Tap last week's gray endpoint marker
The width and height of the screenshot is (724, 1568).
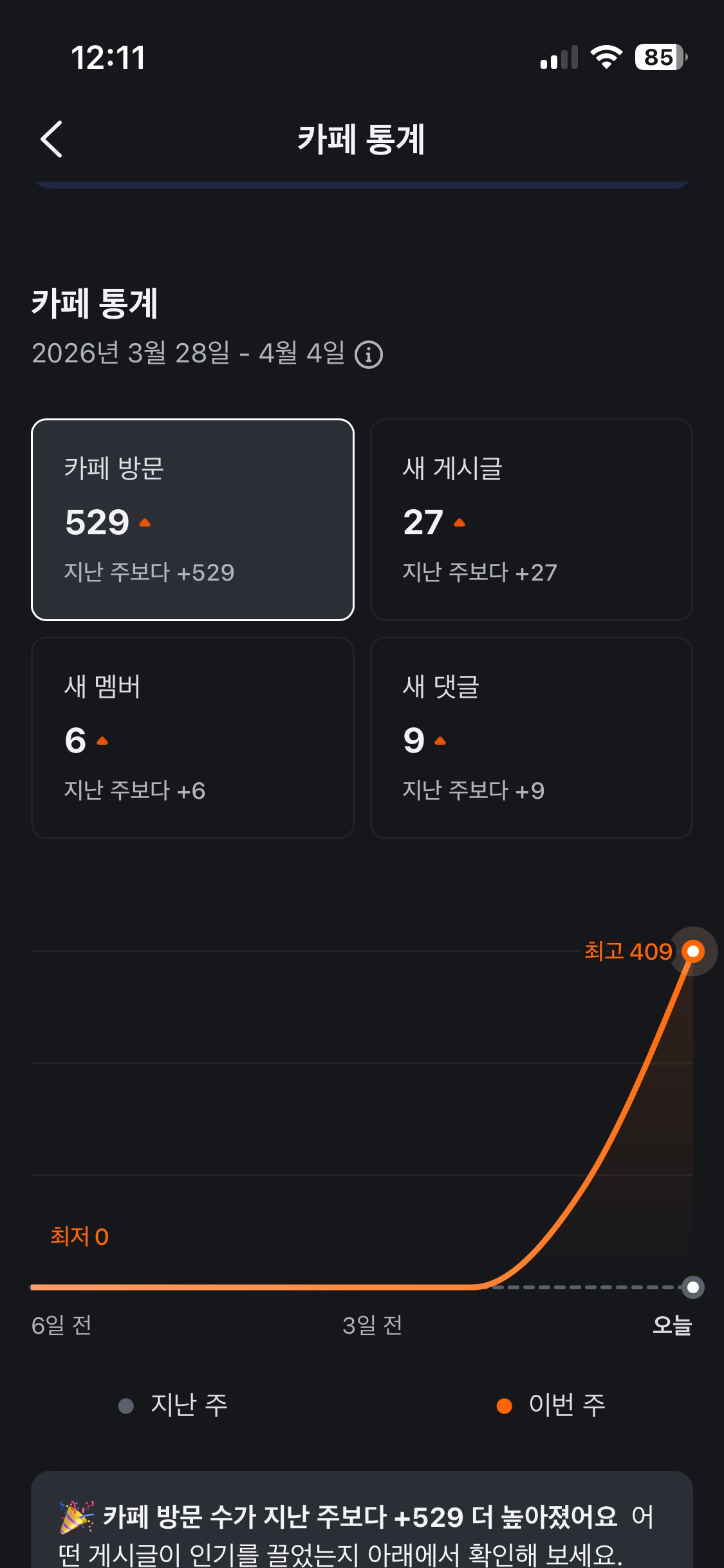(x=693, y=1287)
